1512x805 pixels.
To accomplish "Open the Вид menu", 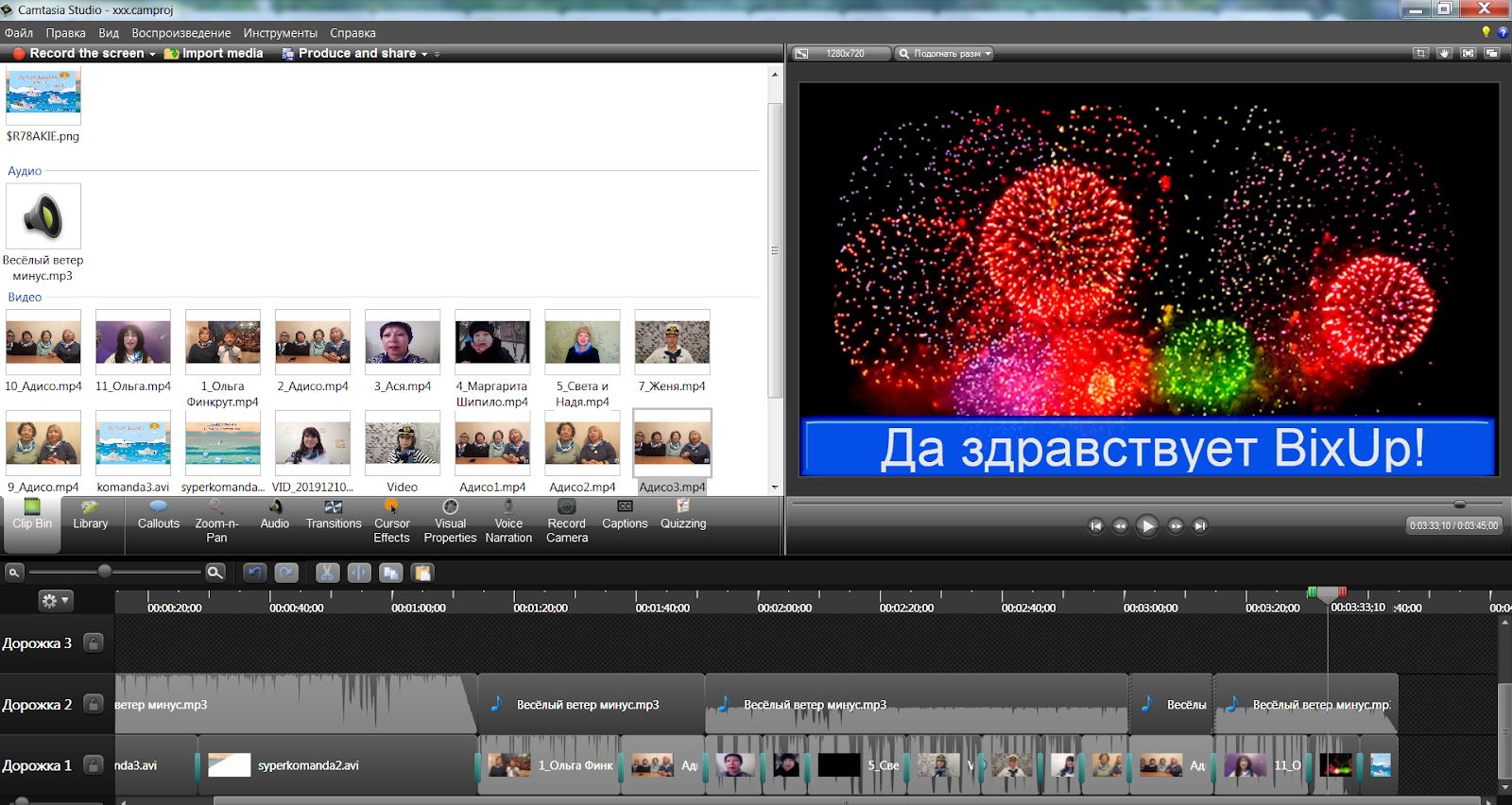I will click(x=109, y=33).
